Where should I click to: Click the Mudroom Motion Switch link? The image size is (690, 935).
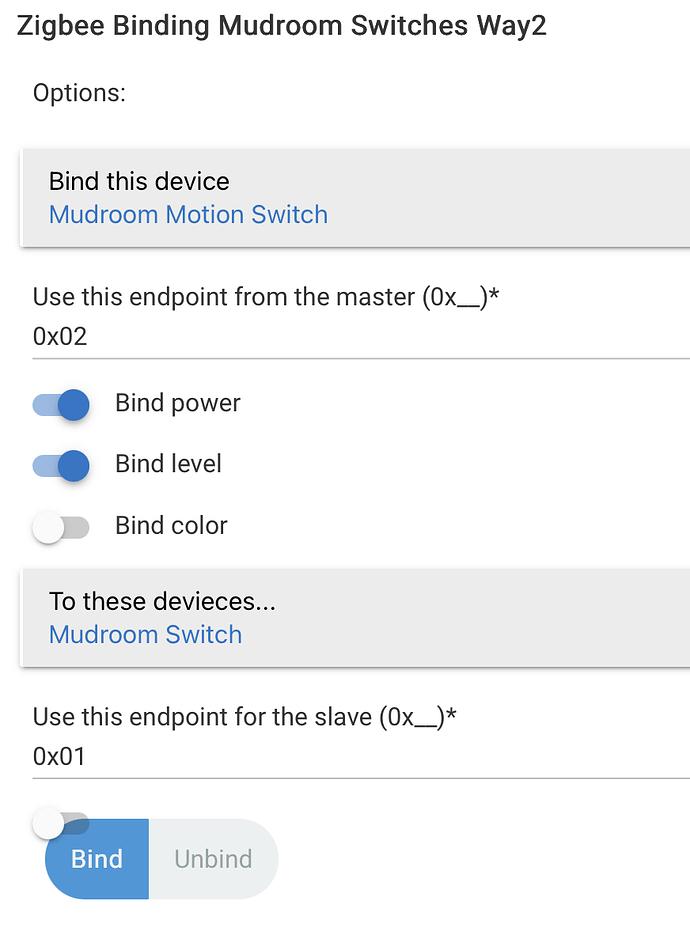[188, 215]
